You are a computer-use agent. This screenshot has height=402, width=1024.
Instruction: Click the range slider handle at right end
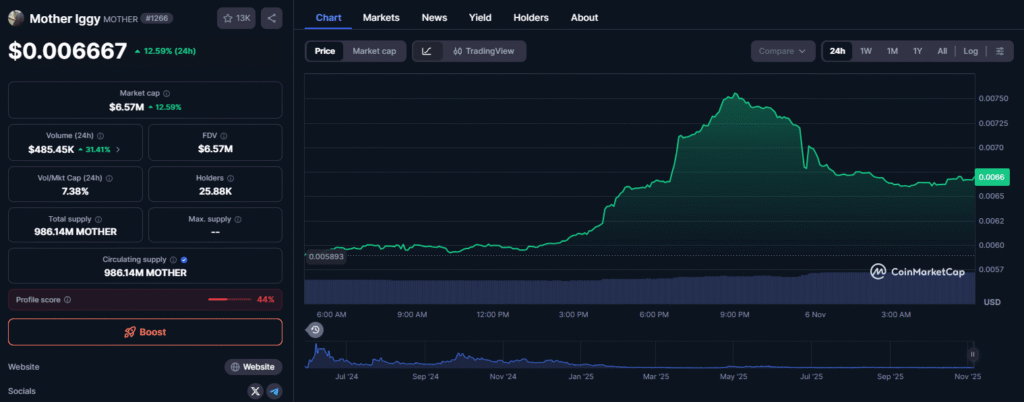click(x=972, y=355)
